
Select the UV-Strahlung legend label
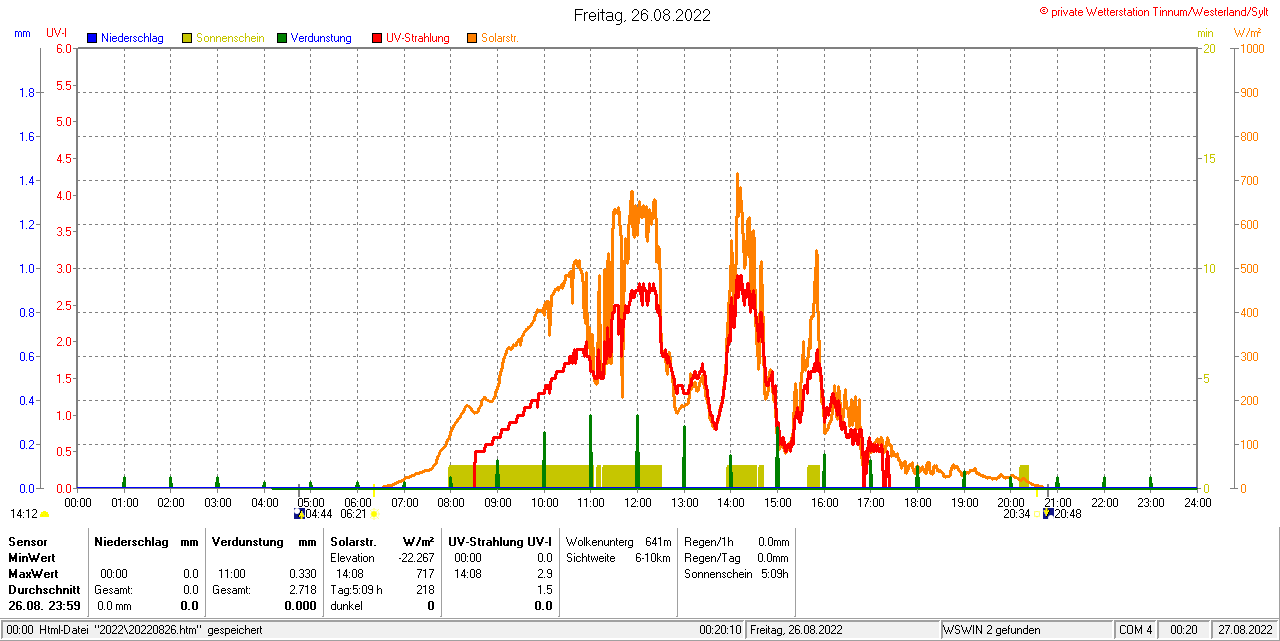tap(419, 38)
